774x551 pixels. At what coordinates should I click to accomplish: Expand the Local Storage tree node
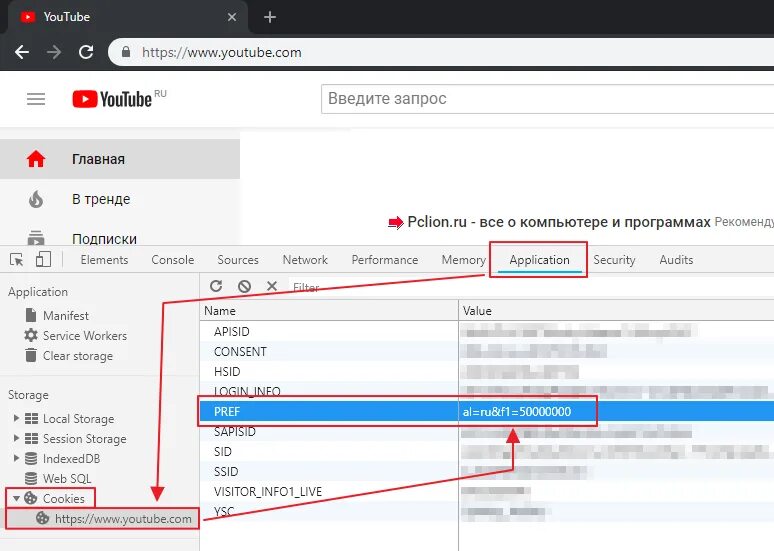click(16, 418)
